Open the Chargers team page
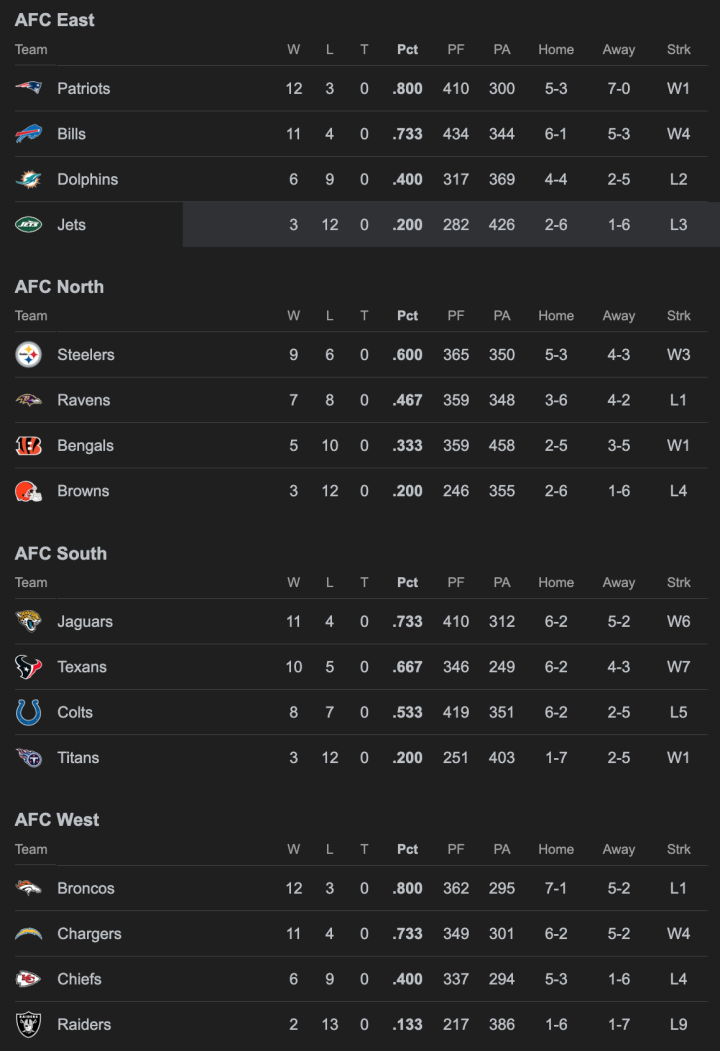Viewport: 720px width, 1051px height. point(89,933)
